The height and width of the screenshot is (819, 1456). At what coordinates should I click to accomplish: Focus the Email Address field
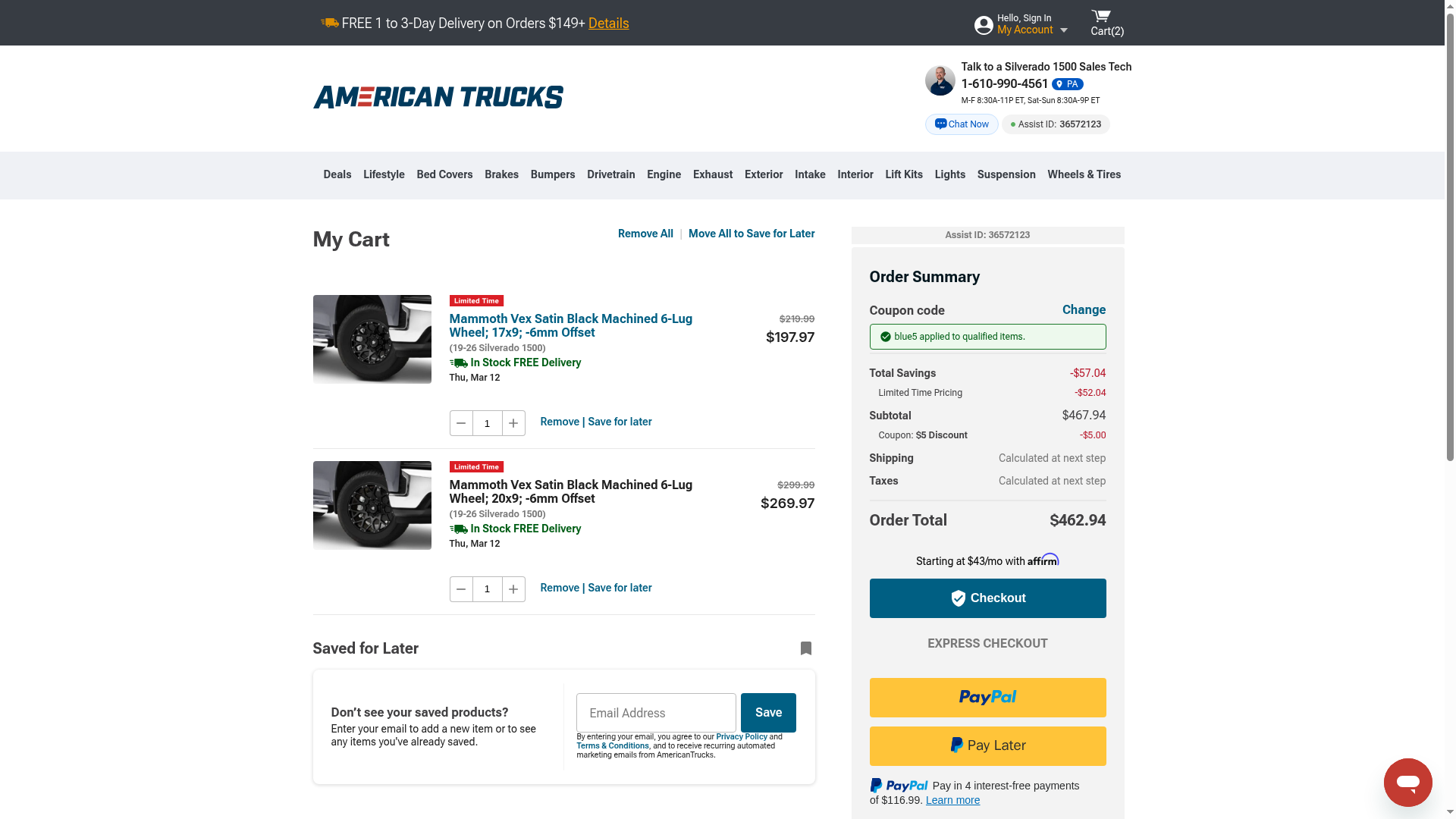(656, 713)
